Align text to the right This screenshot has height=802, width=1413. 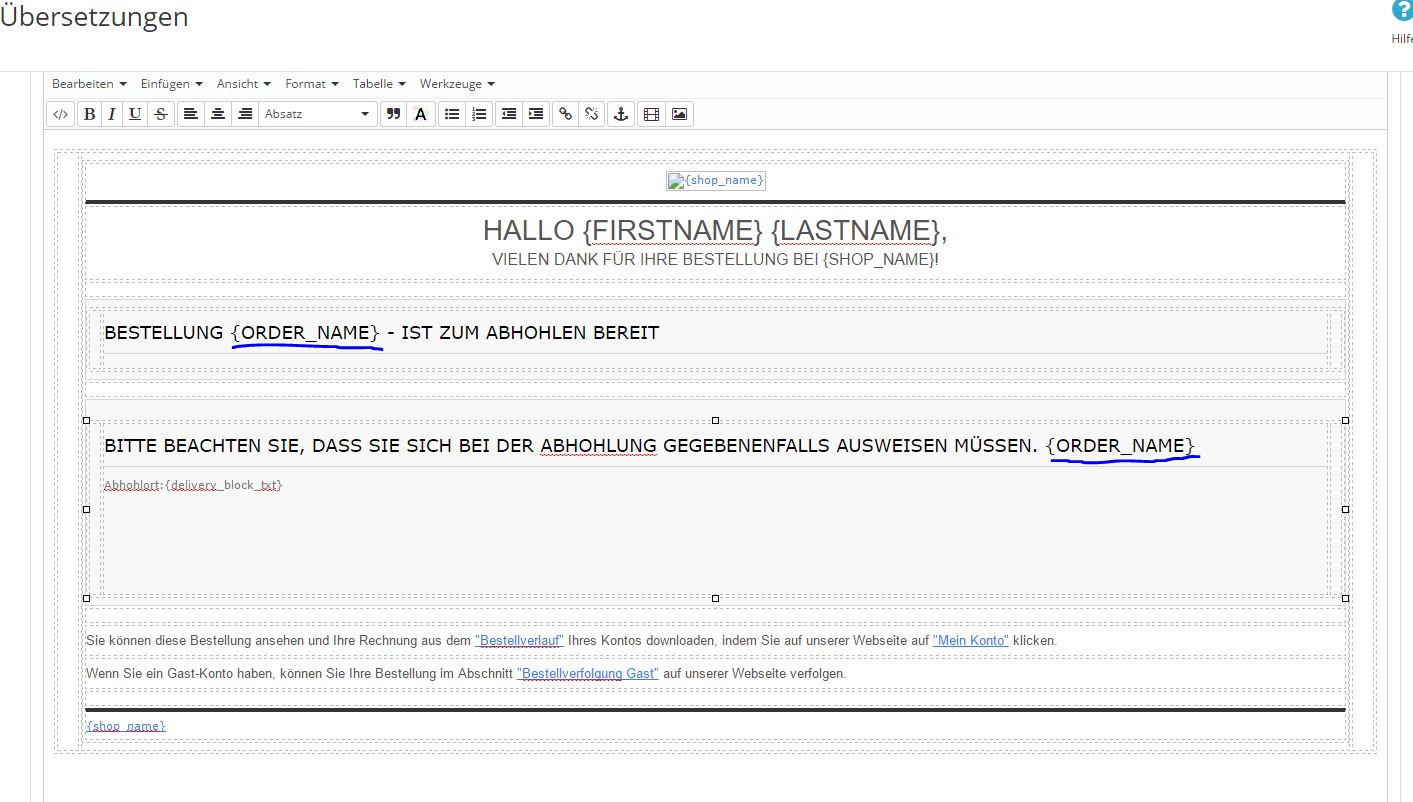(x=244, y=114)
